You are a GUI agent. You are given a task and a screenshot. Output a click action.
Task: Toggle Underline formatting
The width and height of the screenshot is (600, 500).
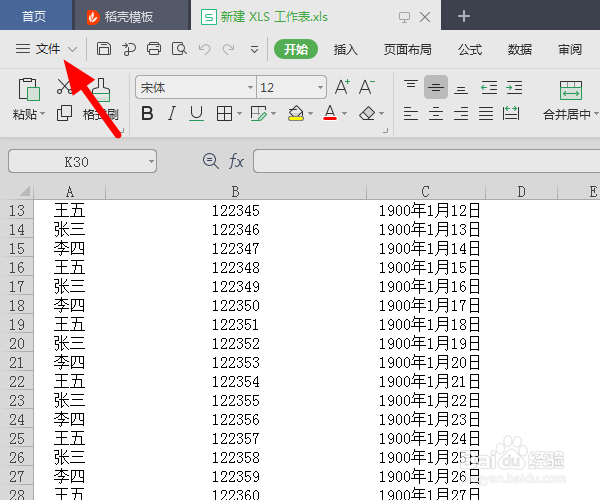196,114
